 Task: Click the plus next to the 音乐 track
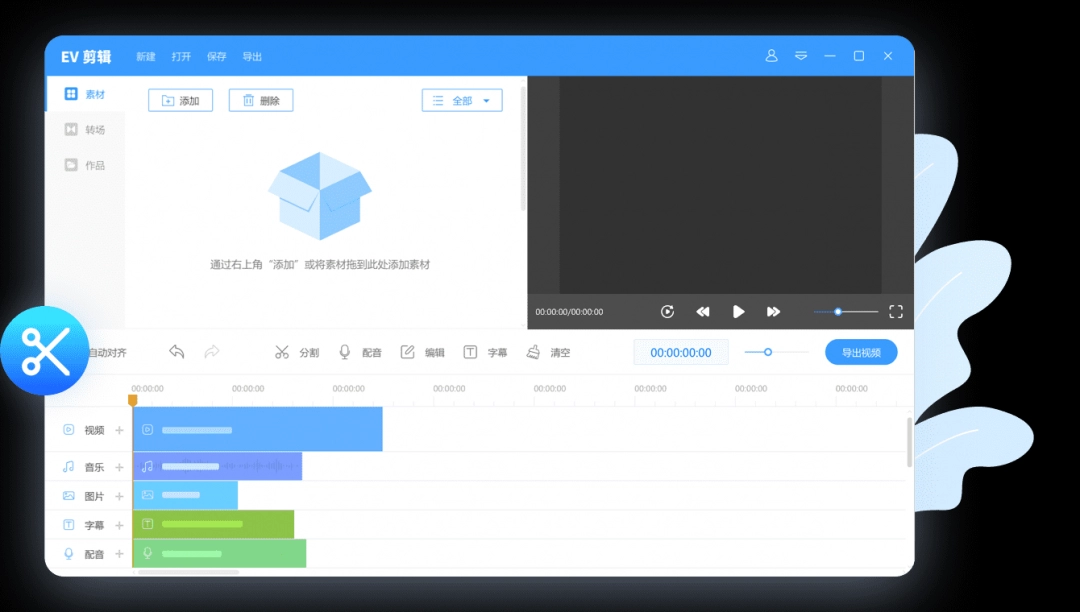click(119, 467)
